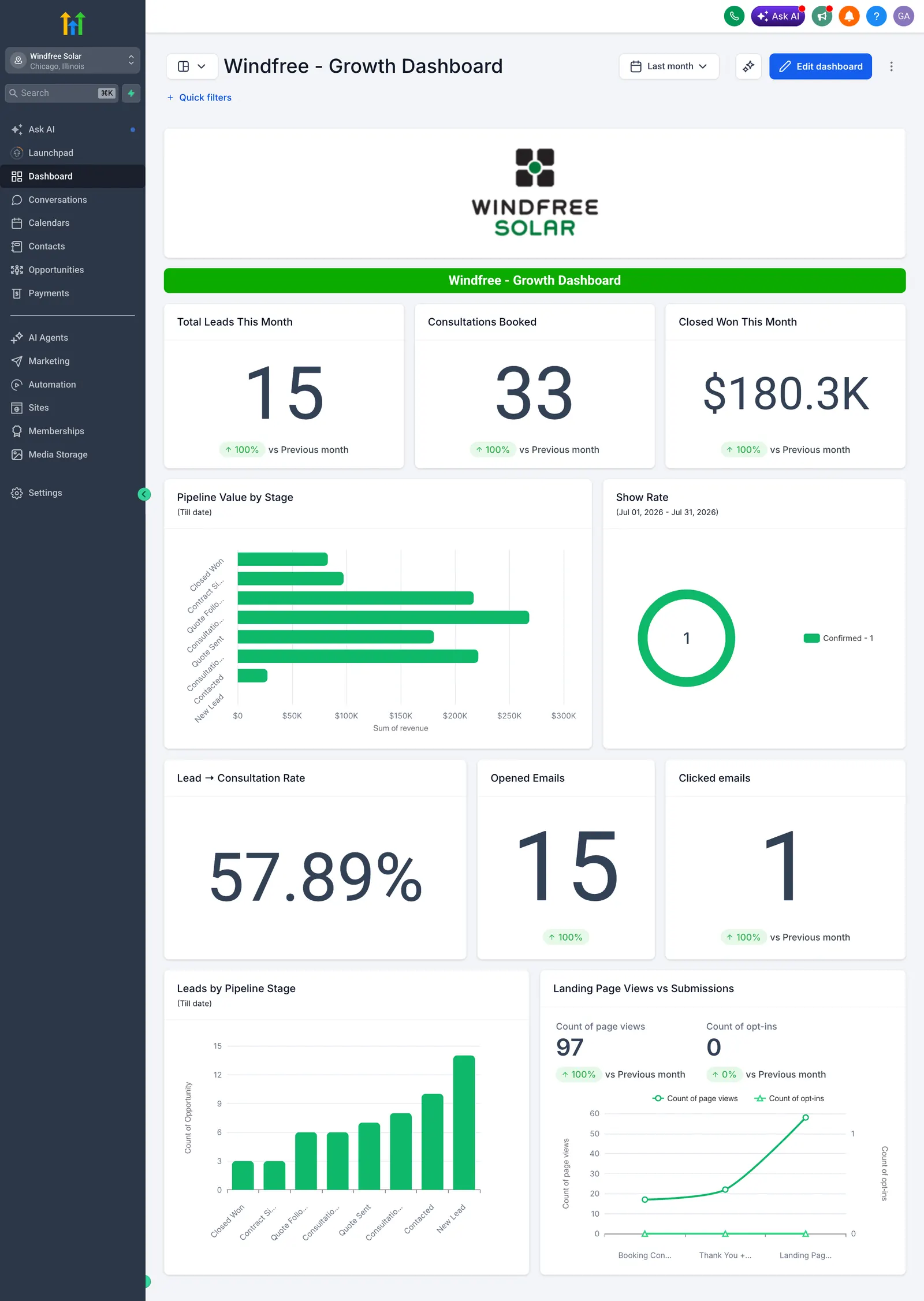Click the HighLevel arrows logo in the sidebar
Screen dimensions: 924x1301
click(x=73, y=23)
